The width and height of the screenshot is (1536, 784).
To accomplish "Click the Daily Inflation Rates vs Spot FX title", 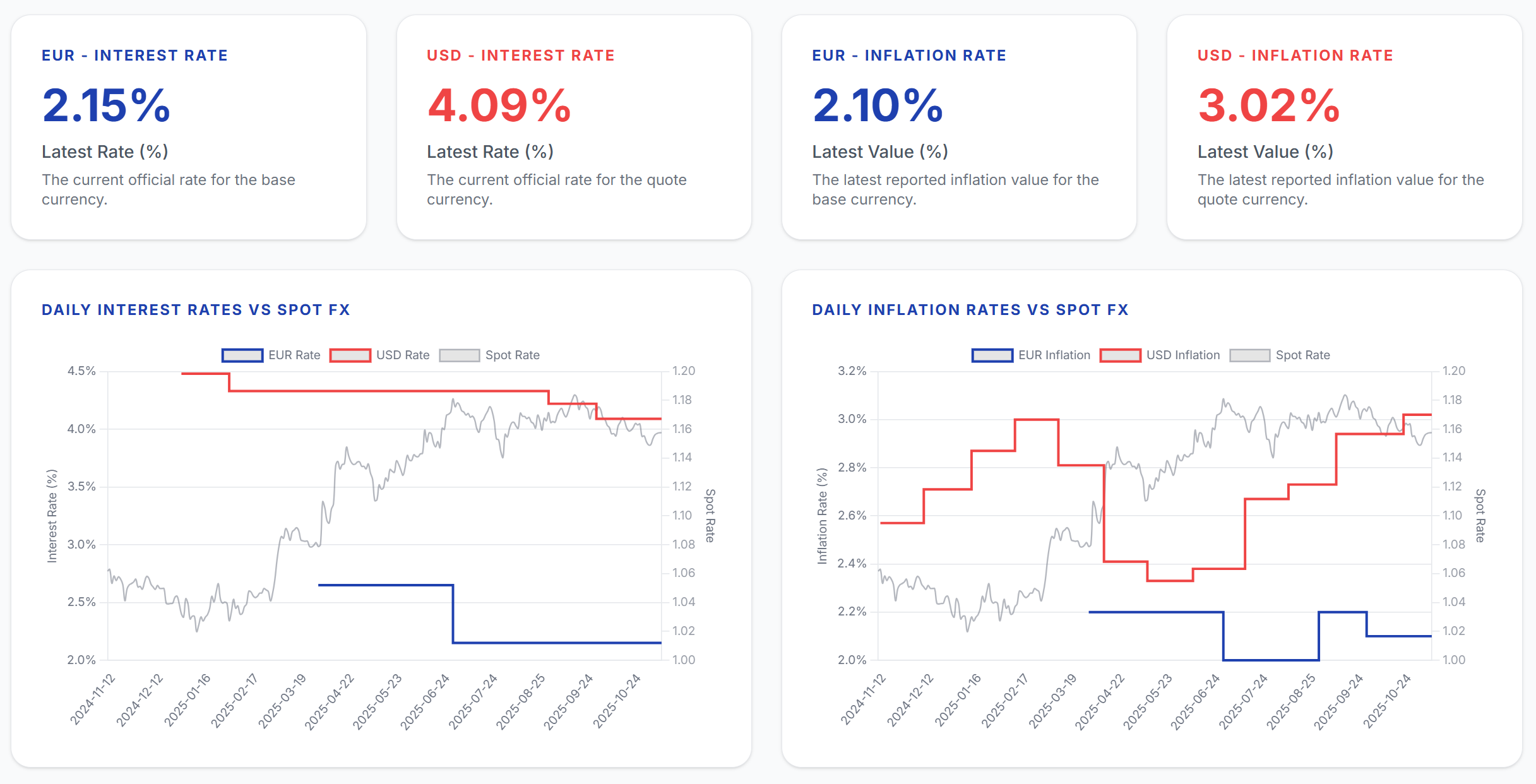I will [x=970, y=310].
